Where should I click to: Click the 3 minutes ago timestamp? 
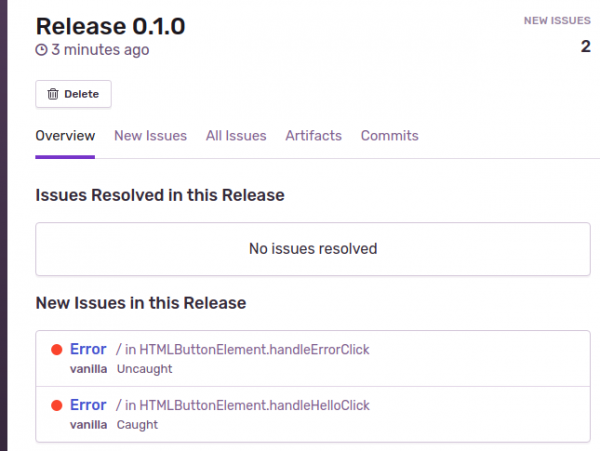click(x=101, y=49)
